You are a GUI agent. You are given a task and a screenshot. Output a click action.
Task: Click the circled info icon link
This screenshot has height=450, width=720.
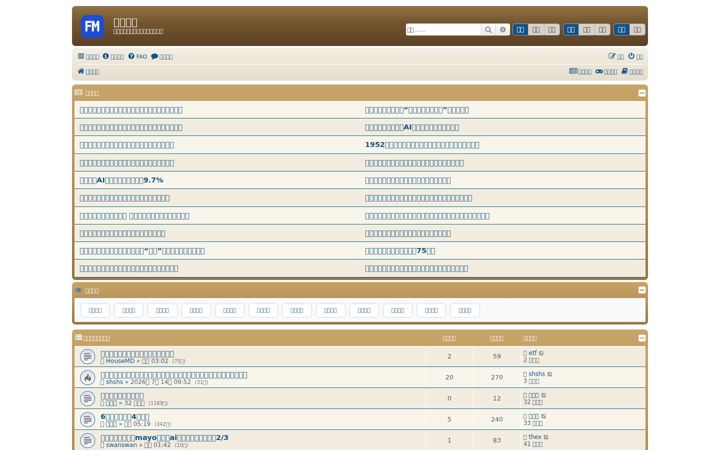click(x=113, y=56)
